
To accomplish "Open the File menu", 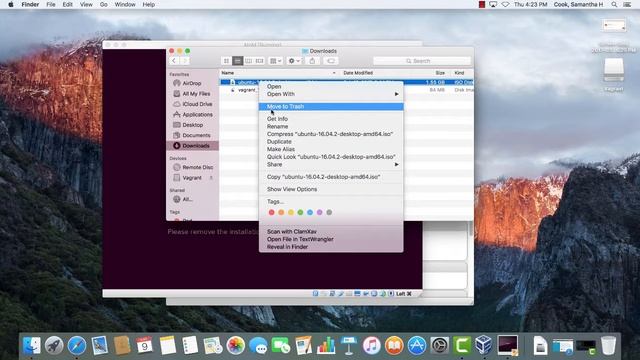I will [51, 4].
